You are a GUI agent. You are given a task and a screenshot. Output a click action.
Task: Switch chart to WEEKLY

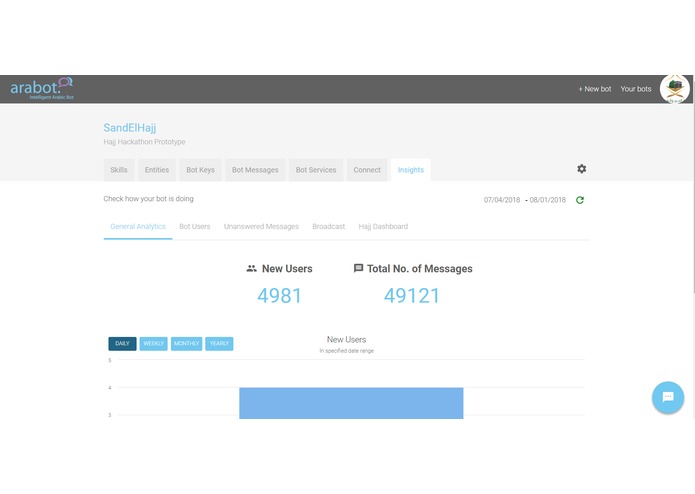coord(153,344)
